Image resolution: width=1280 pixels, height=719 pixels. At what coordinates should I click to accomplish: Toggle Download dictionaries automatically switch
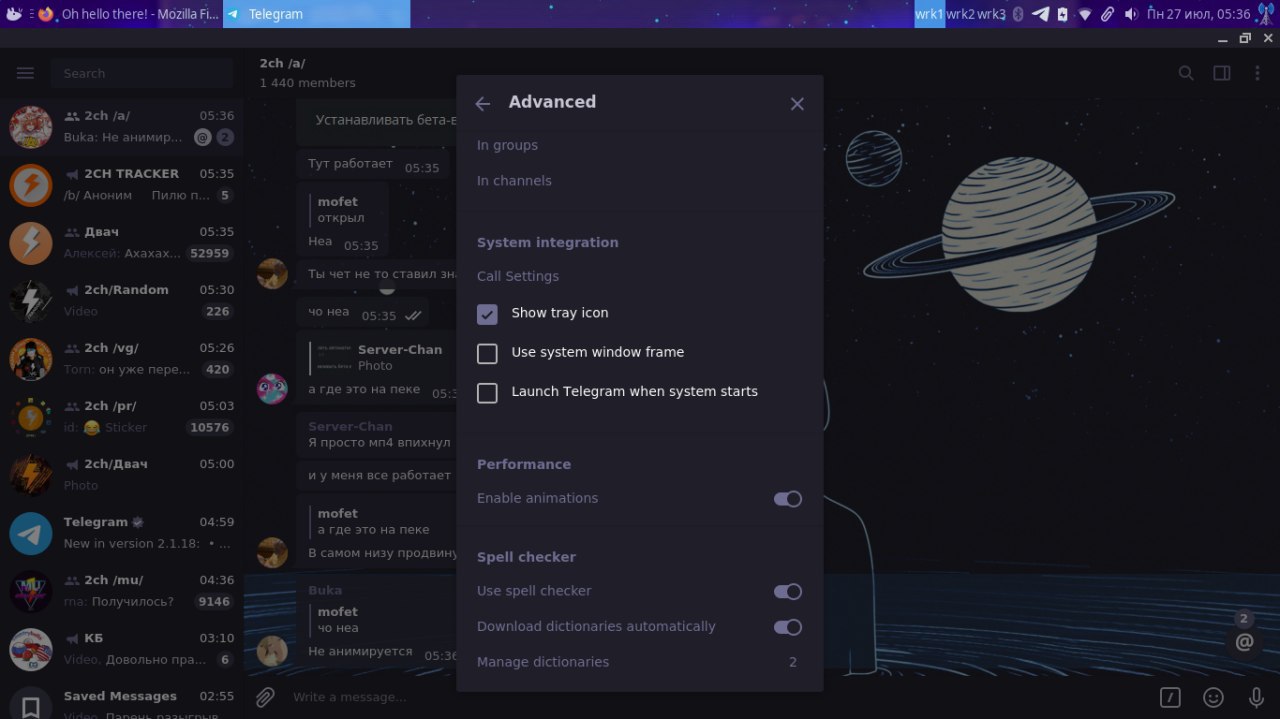tap(788, 627)
